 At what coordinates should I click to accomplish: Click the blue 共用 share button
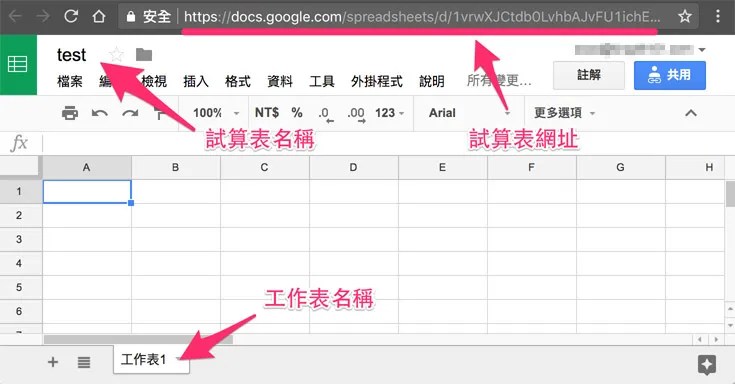(670, 75)
